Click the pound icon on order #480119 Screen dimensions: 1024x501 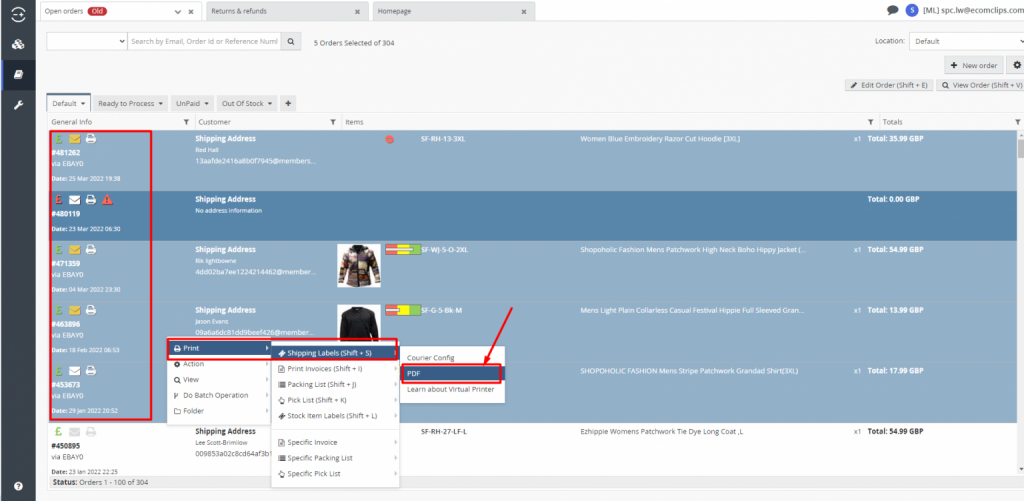click(x=59, y=199)
